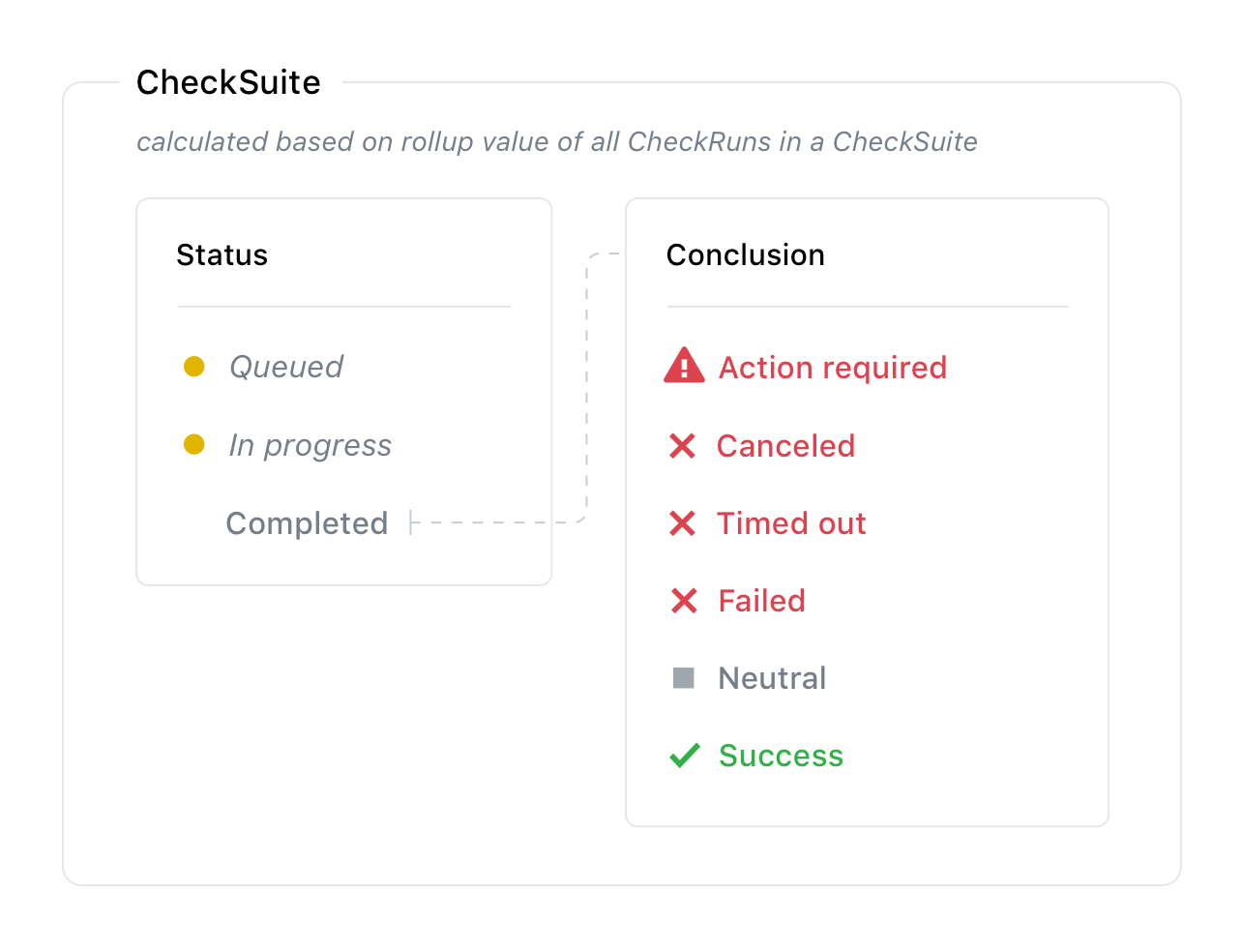
Task: Select the Canceled conclusion text
Action: point(785,446)
